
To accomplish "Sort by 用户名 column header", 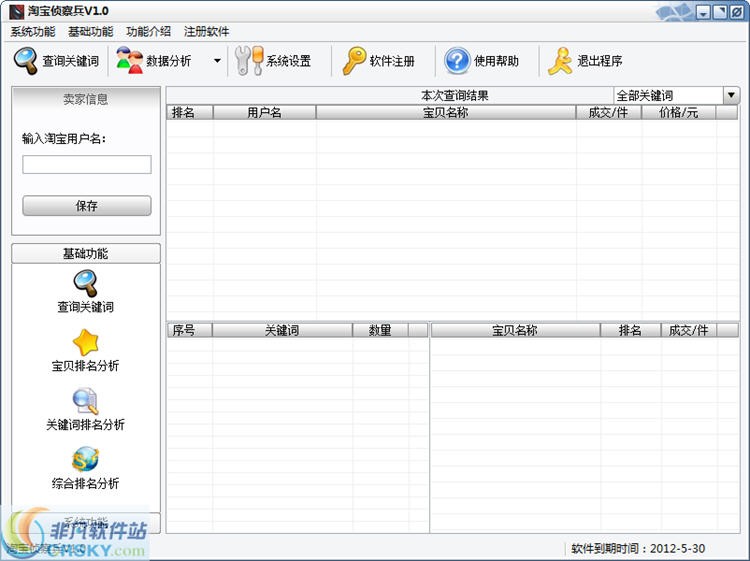I will [x=265, y=113].
